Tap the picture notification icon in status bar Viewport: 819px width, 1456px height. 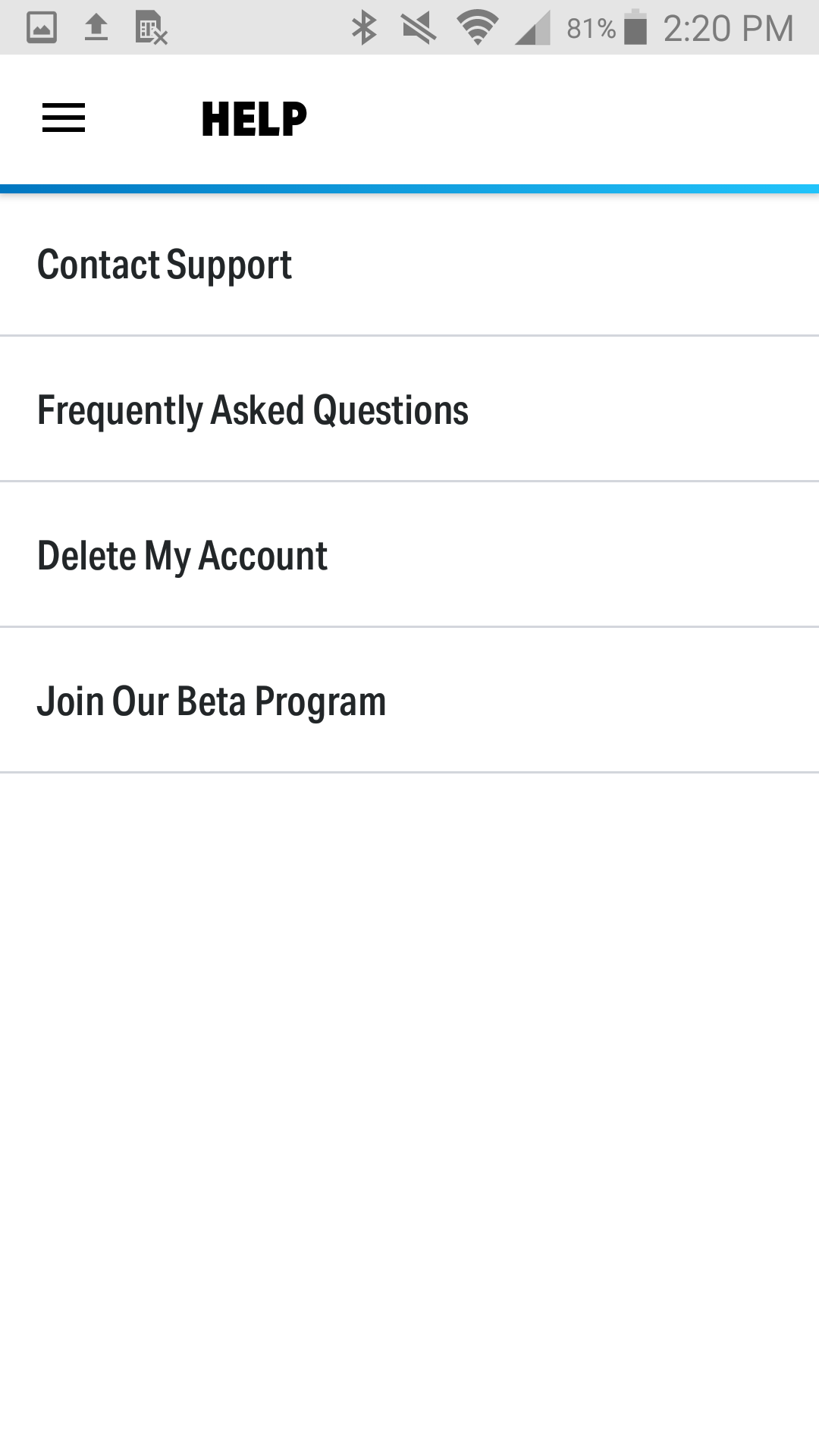pos(42,28)
